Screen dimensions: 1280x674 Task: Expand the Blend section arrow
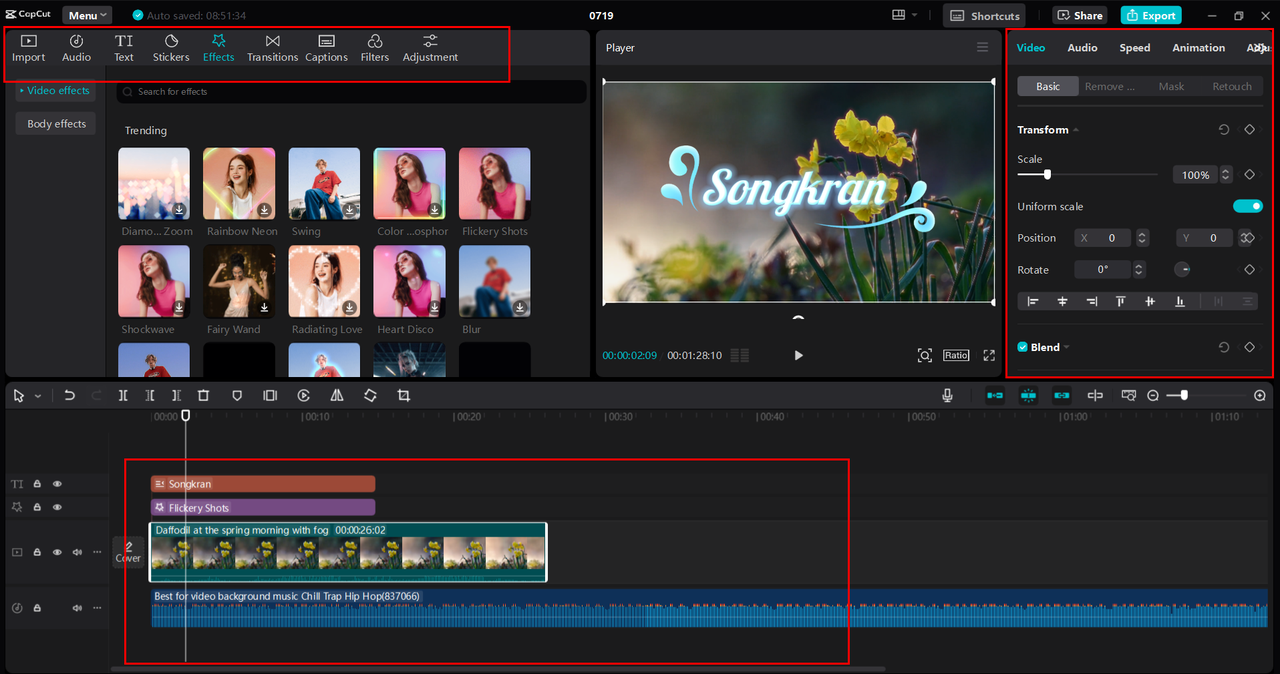point(1066,347)
